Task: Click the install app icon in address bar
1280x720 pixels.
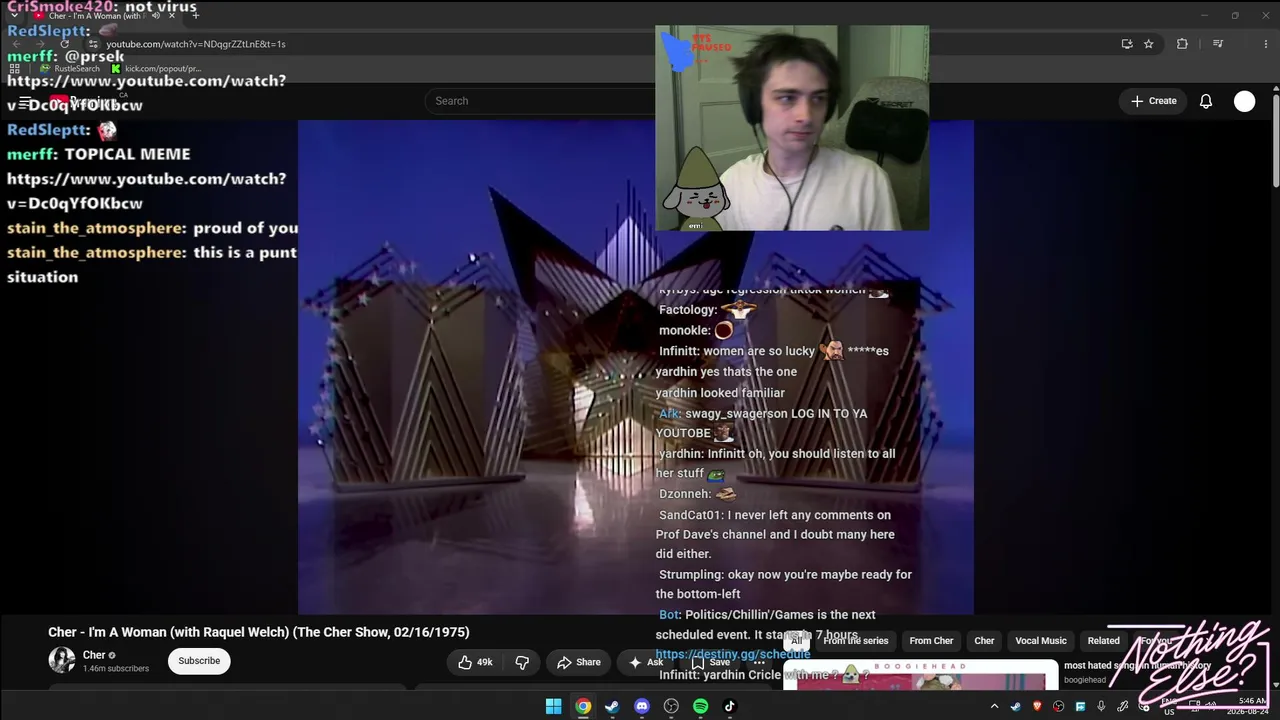Action: 1127,44
